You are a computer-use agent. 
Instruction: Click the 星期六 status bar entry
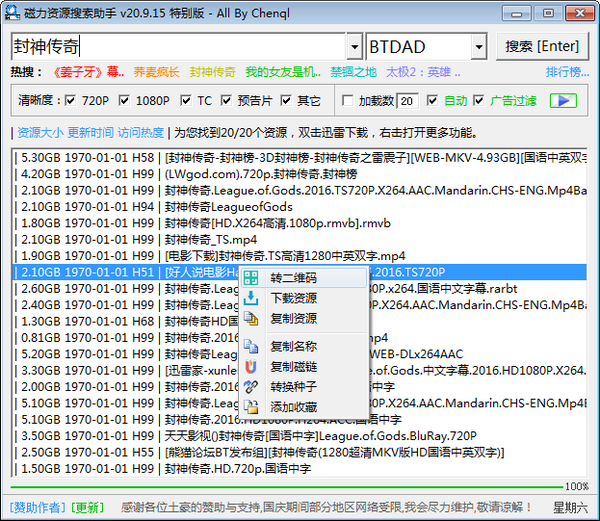pyautogui.click(x=570, y=508)
